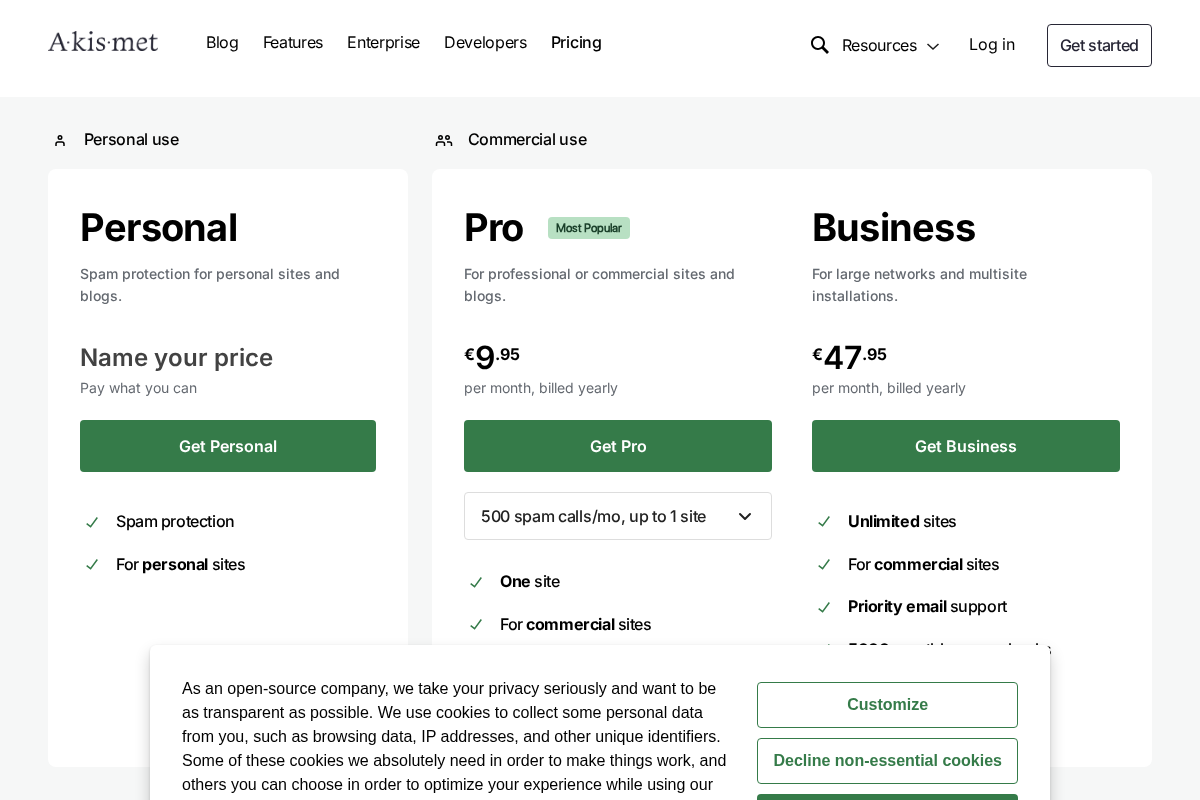This screenshot has height=800, width=1200.
Task: Click the €9.95 Pro price
Action: coord(492,356)
